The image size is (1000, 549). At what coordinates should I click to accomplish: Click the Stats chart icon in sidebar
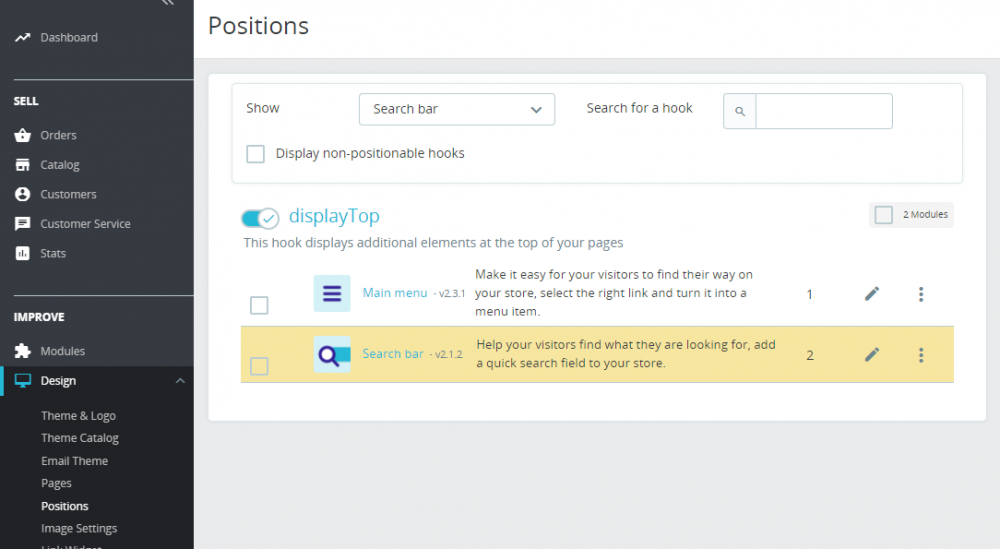pyautogui.click(x=22, y=253)
